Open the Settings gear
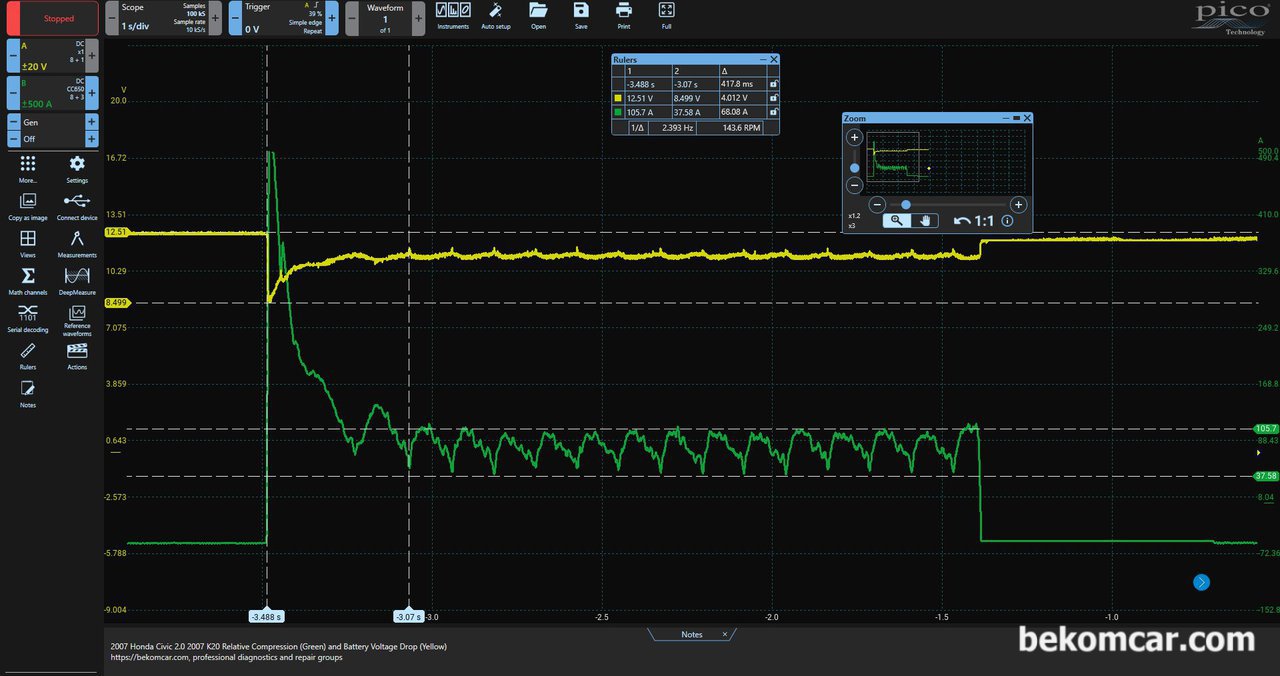 coord(77,168)
